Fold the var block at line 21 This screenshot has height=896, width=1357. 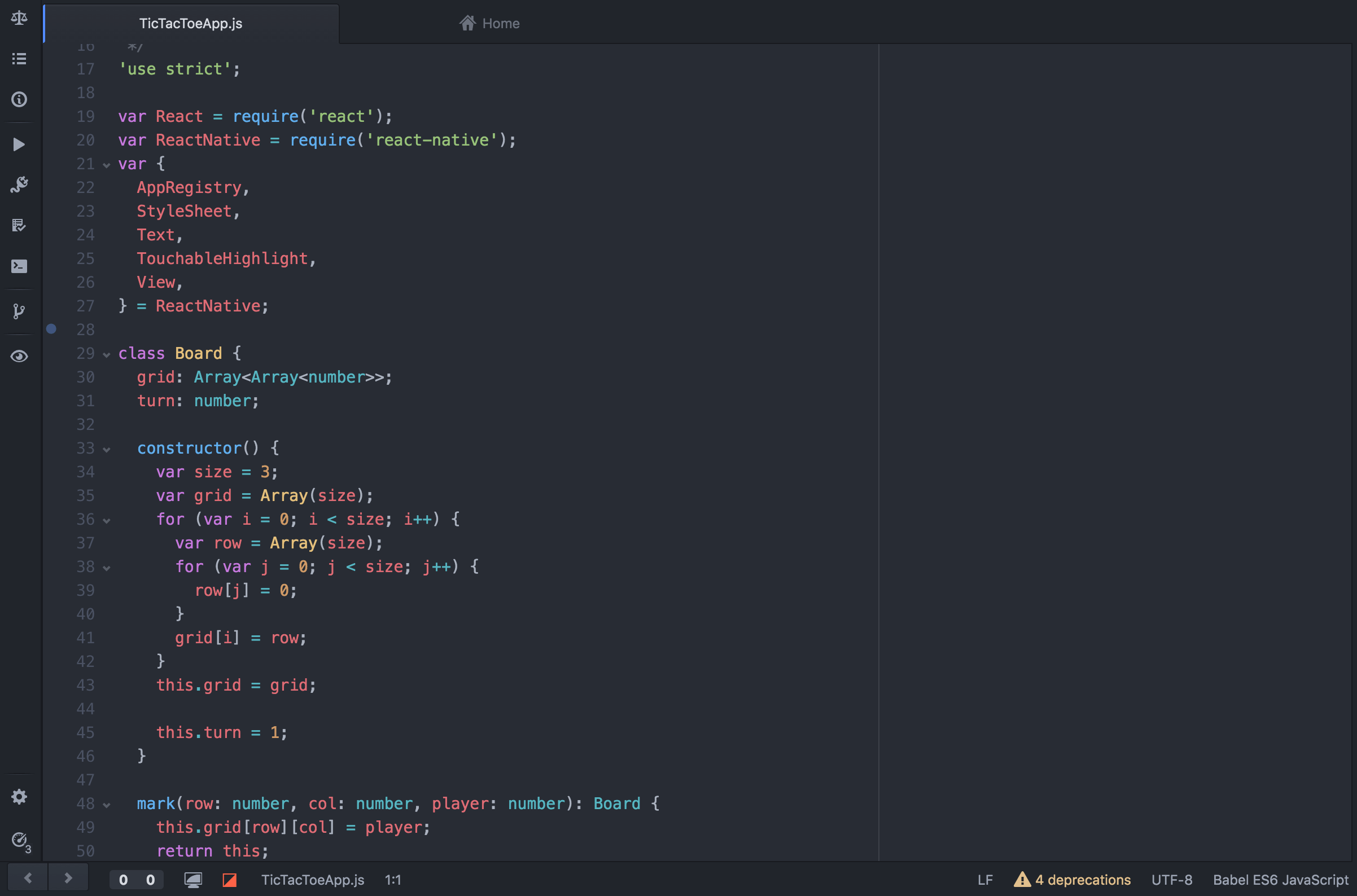(106, 165)
